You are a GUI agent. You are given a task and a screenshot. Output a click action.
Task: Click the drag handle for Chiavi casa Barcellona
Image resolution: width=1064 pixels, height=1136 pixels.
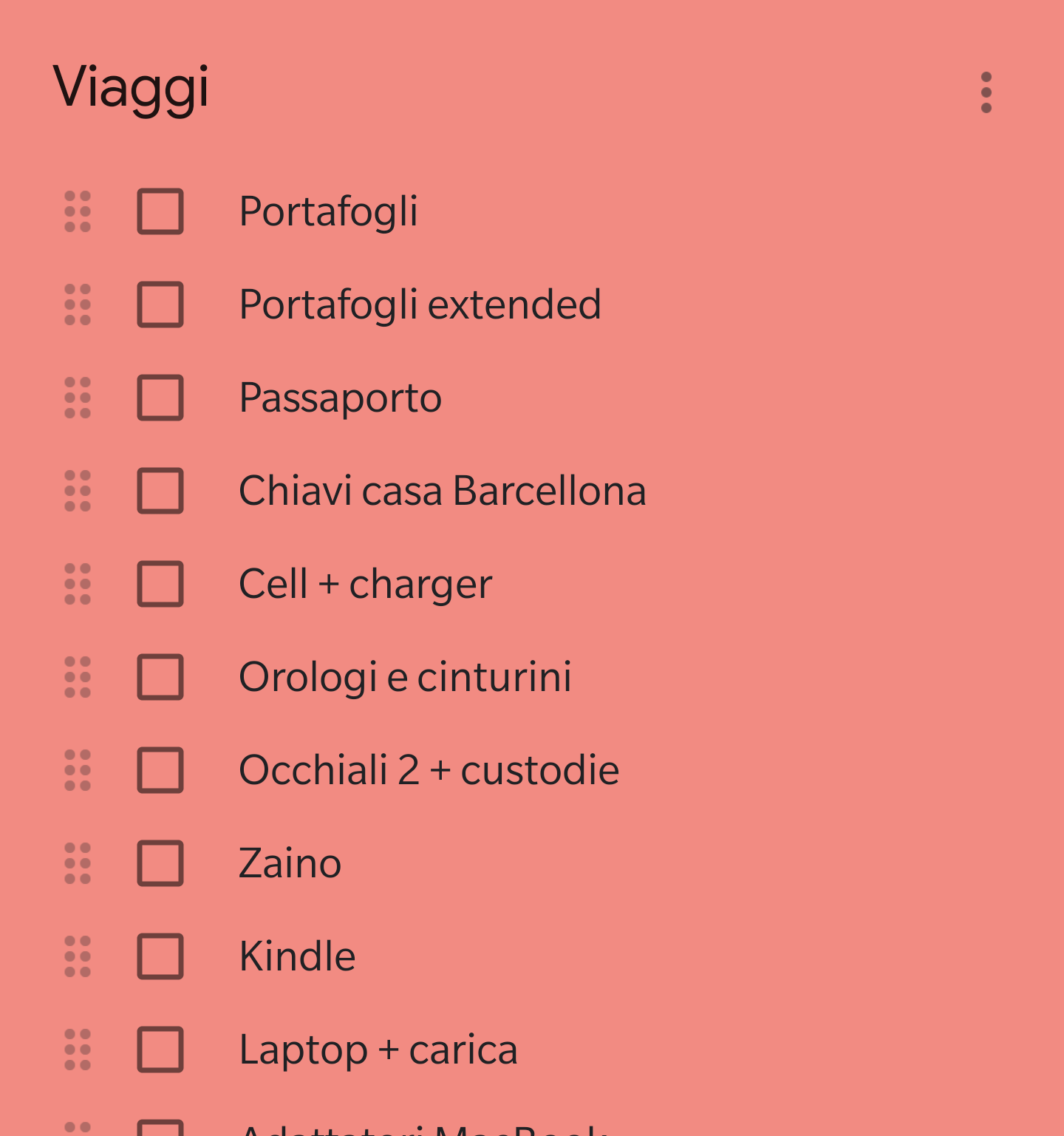[x=78, y=491]
